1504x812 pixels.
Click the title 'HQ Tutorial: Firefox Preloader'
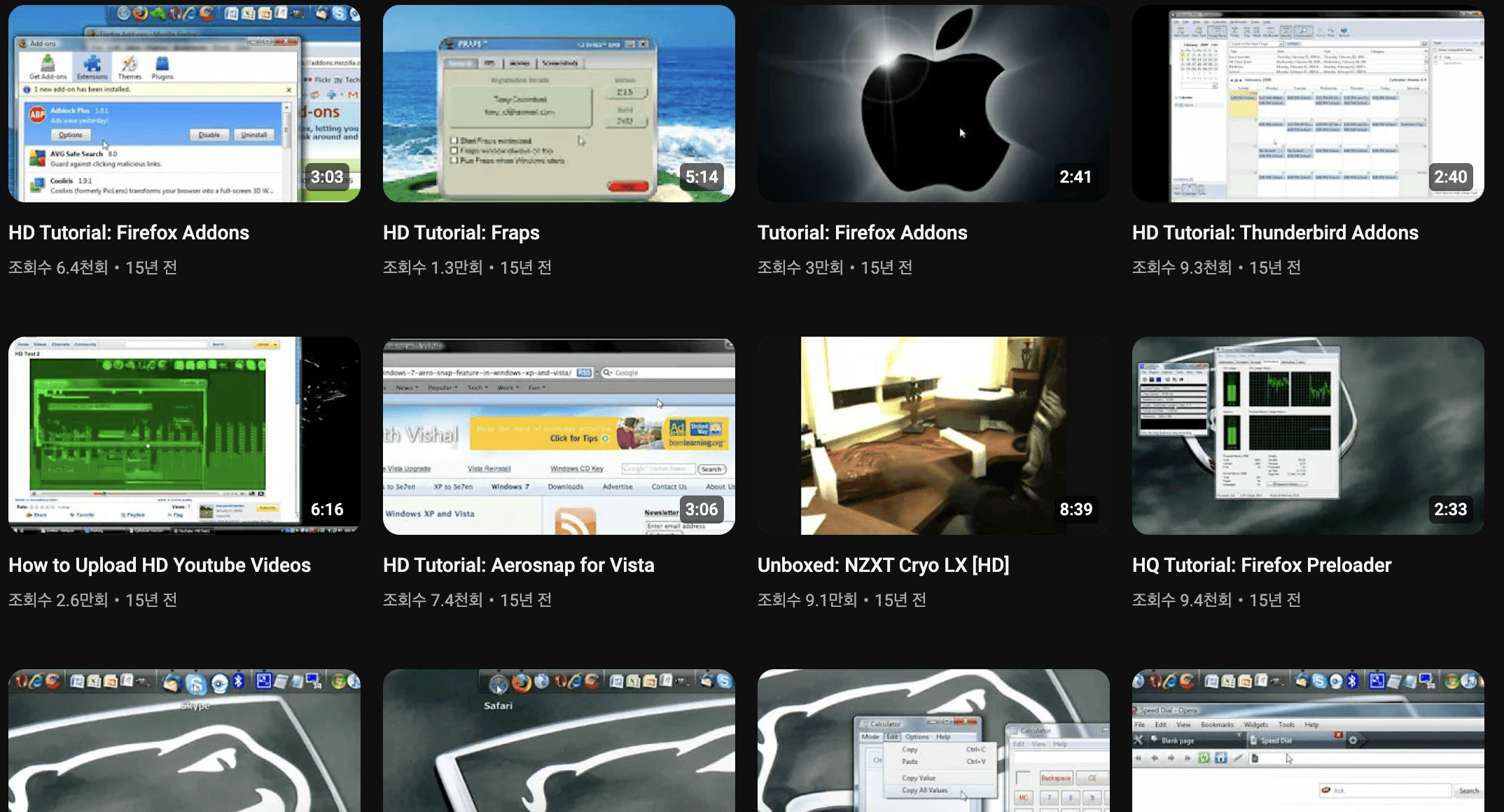(1262, 565)
